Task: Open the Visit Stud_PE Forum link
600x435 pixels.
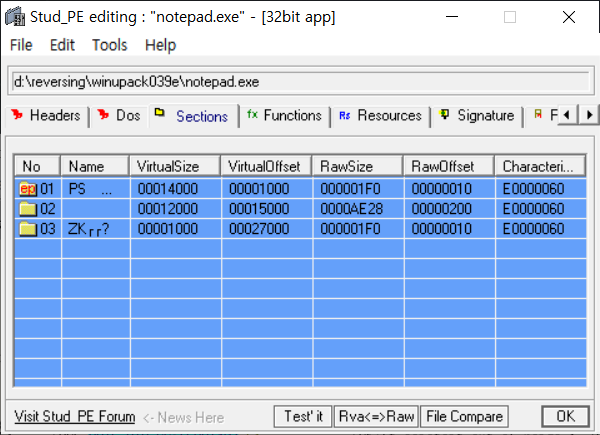Action: 75,417
